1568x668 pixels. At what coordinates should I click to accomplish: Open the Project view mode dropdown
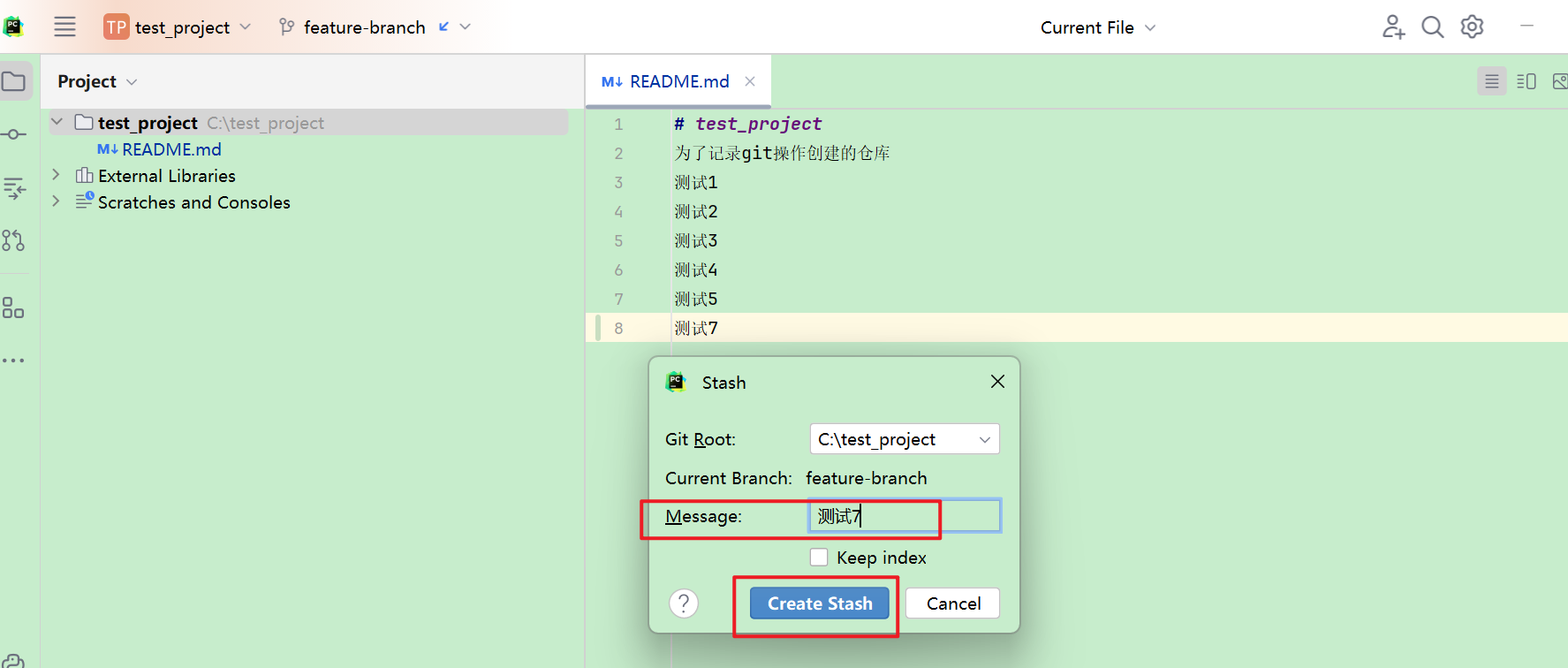click(x=97, y=81)
